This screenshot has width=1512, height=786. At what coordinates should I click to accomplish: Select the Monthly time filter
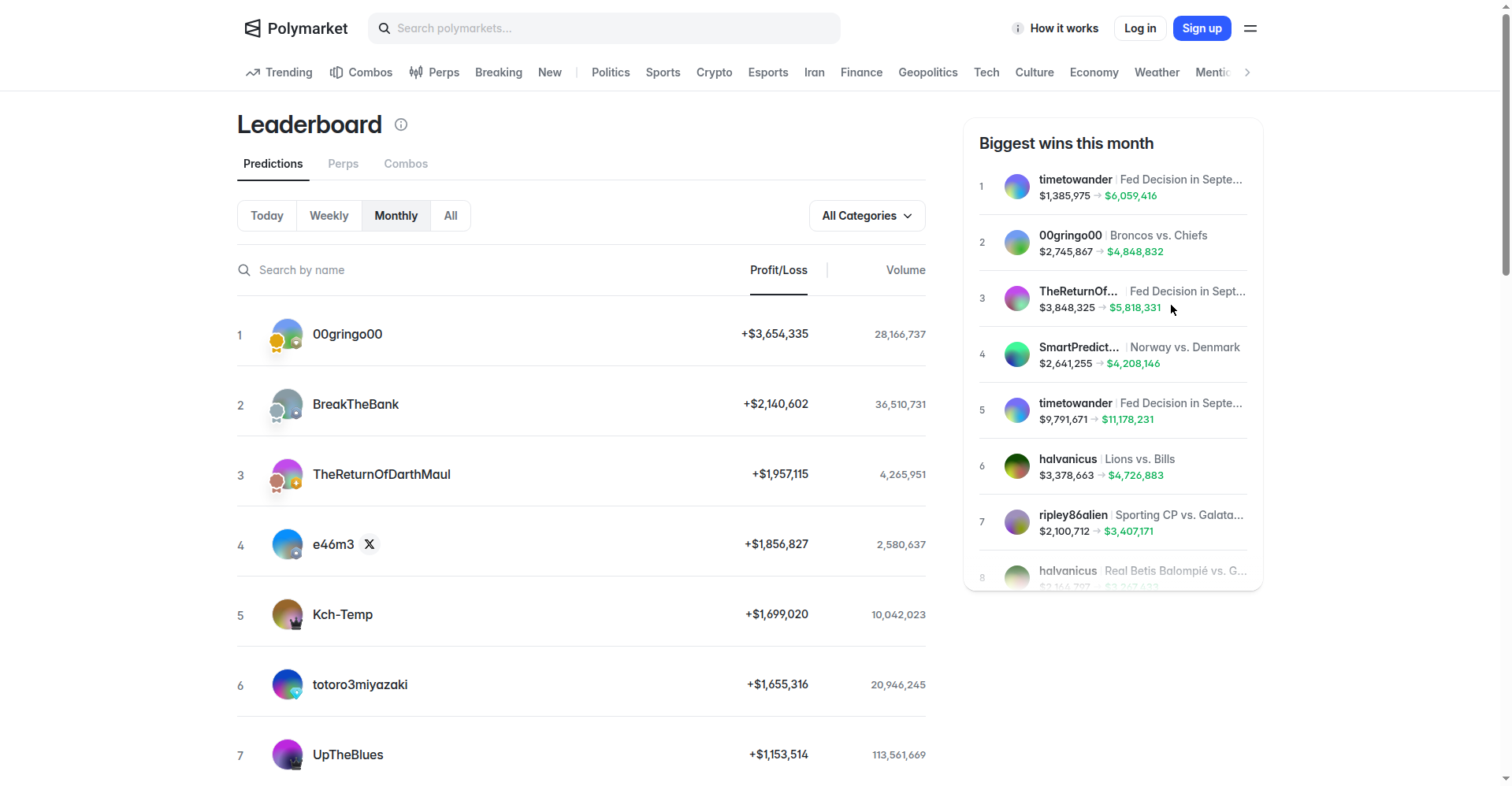pyautogui.click(x=396, y=216)
